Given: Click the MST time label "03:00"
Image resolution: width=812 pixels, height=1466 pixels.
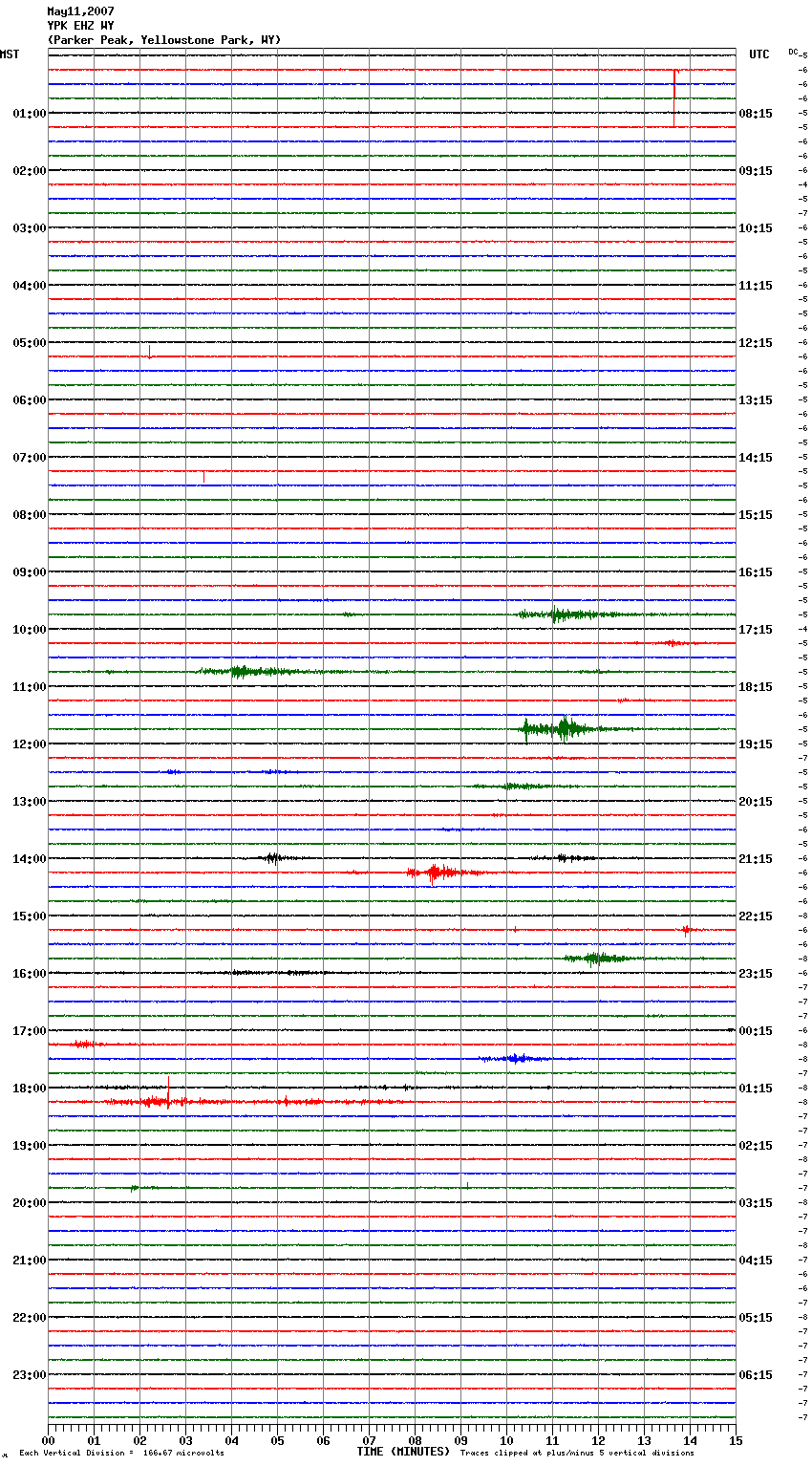Looking at the screenshot, I should (29, 228).
